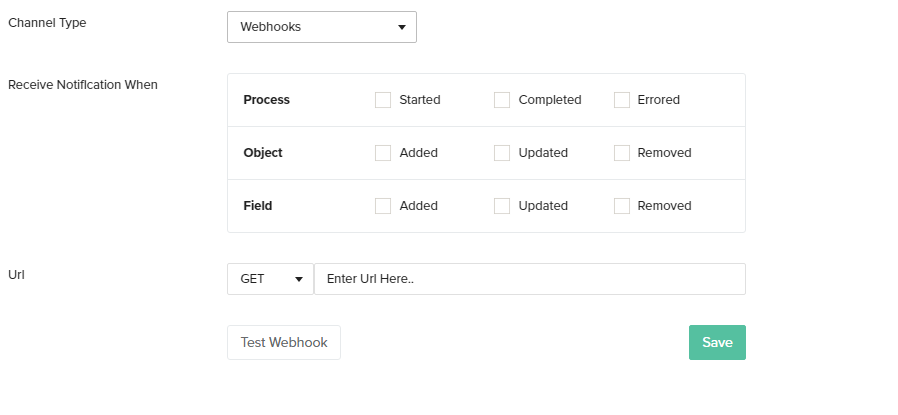
Task: Check the Process Errored checkbox
Action: coord(622,100)
